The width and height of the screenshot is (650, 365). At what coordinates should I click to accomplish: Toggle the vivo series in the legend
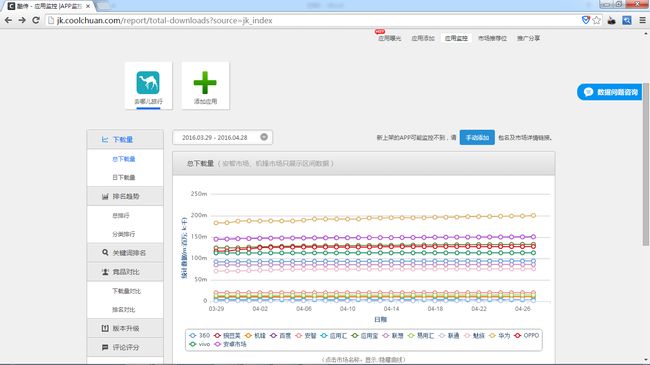point(200,344)
